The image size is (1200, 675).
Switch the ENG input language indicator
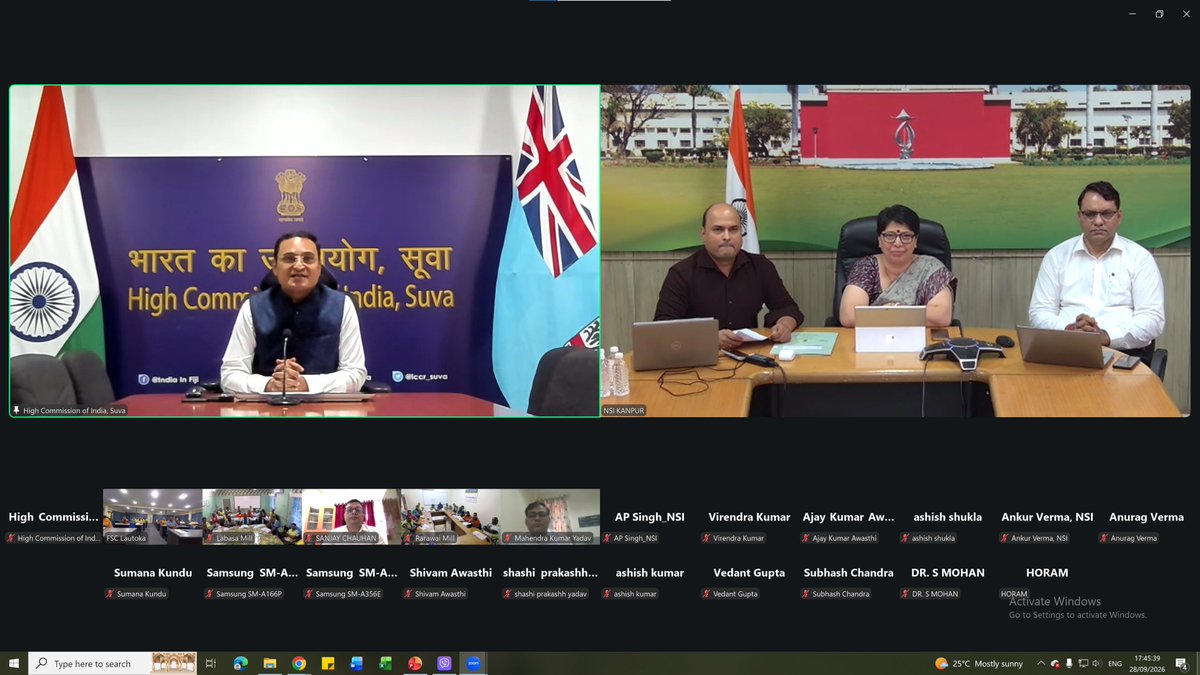coord(1115,663)
